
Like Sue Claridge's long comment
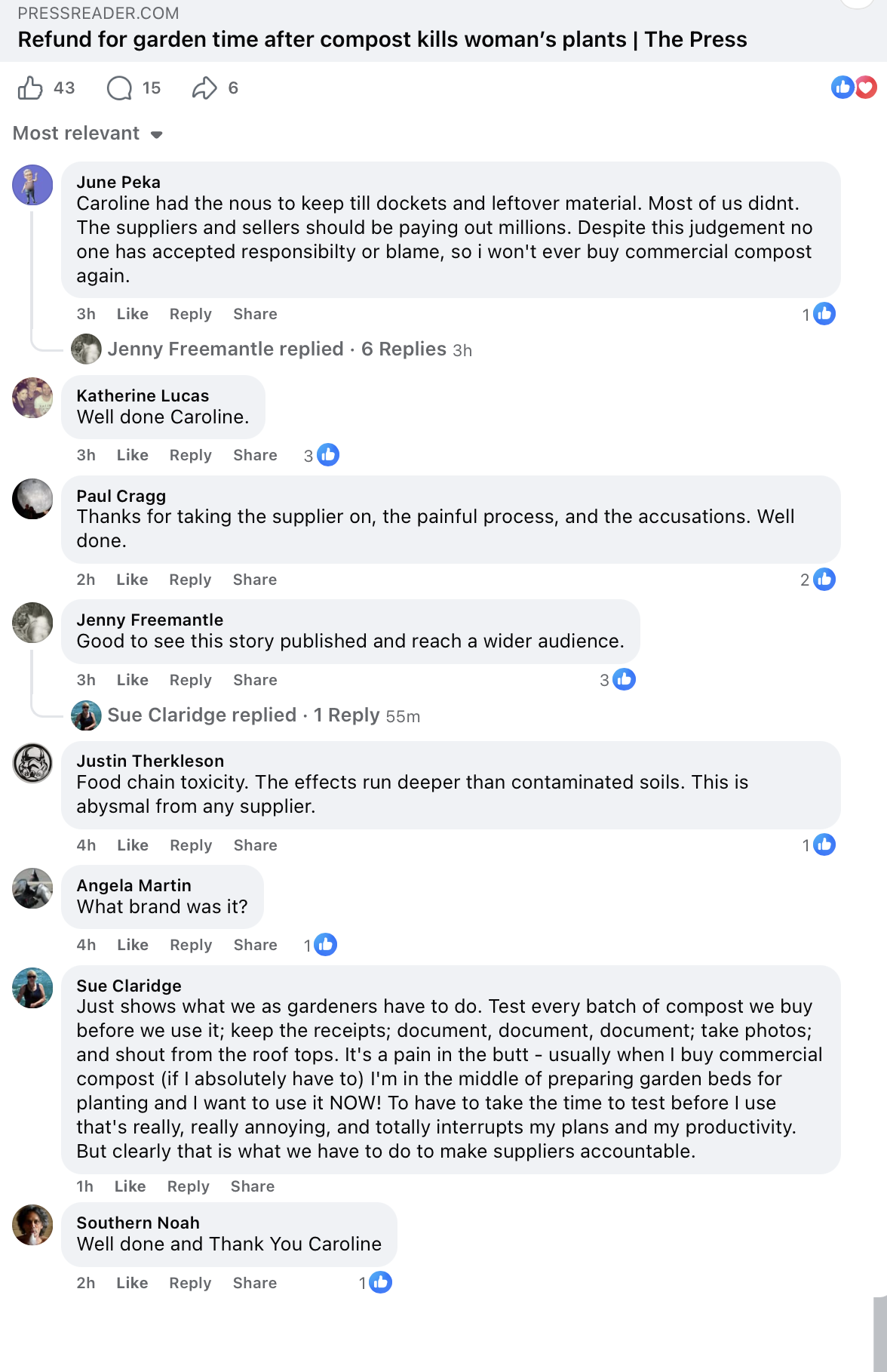pyautogui.click(x=130, y=1186)
